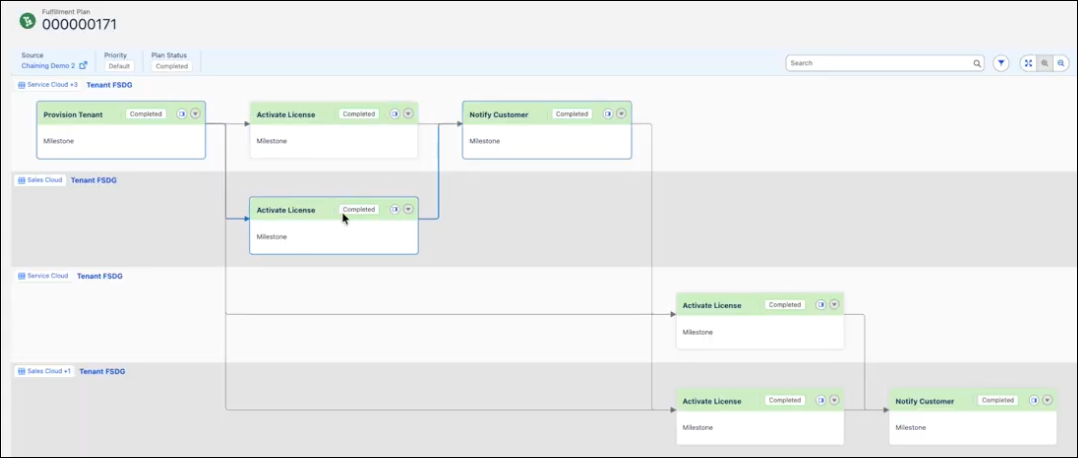Expand dropdown arrow on Sales Cloud +1 Activate License
Image resolution: width=1078 pixels, height=458 pixels.
pyautogui.click(x=835, y=400)
